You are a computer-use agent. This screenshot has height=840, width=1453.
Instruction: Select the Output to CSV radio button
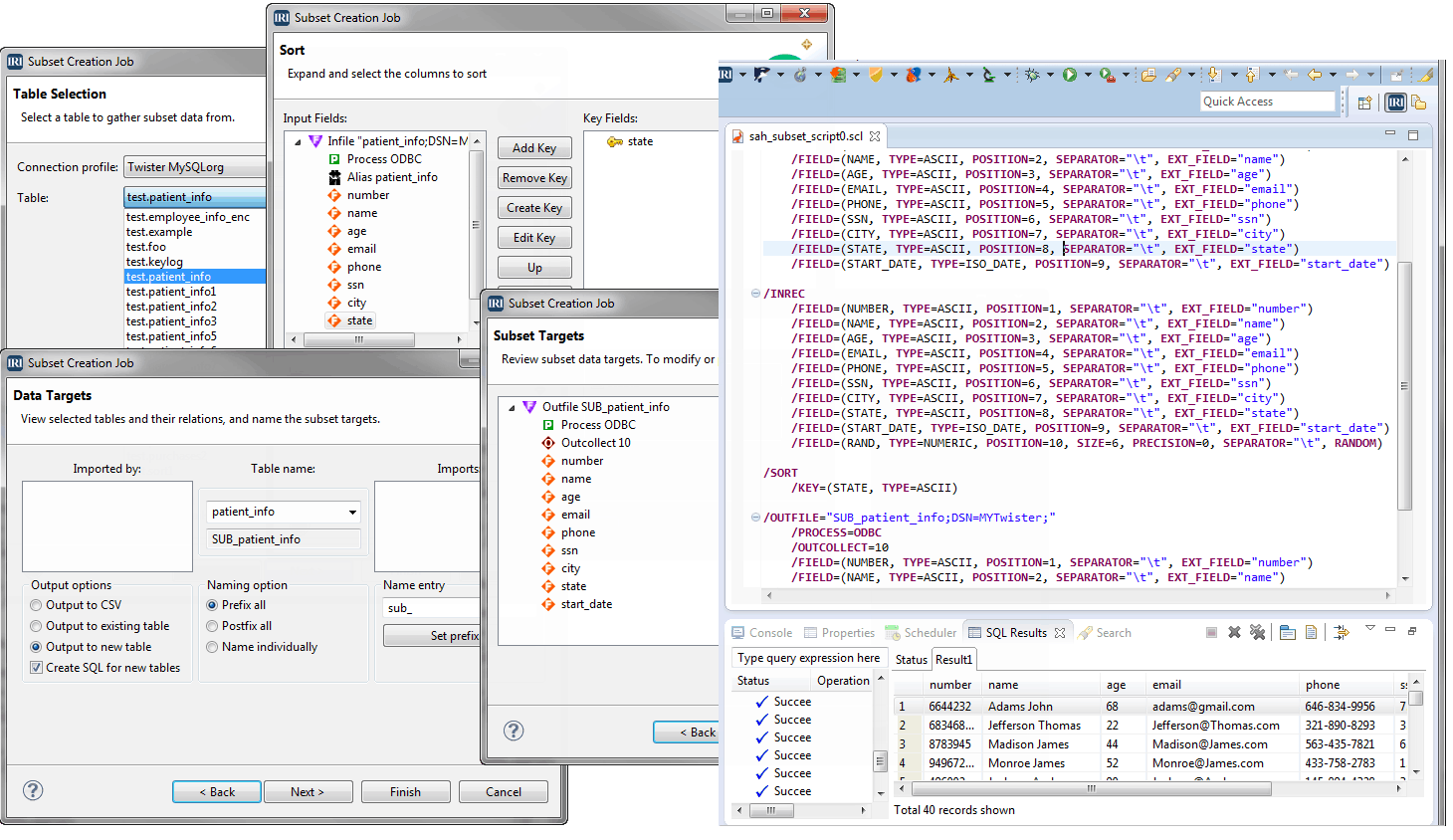(37, 605)
